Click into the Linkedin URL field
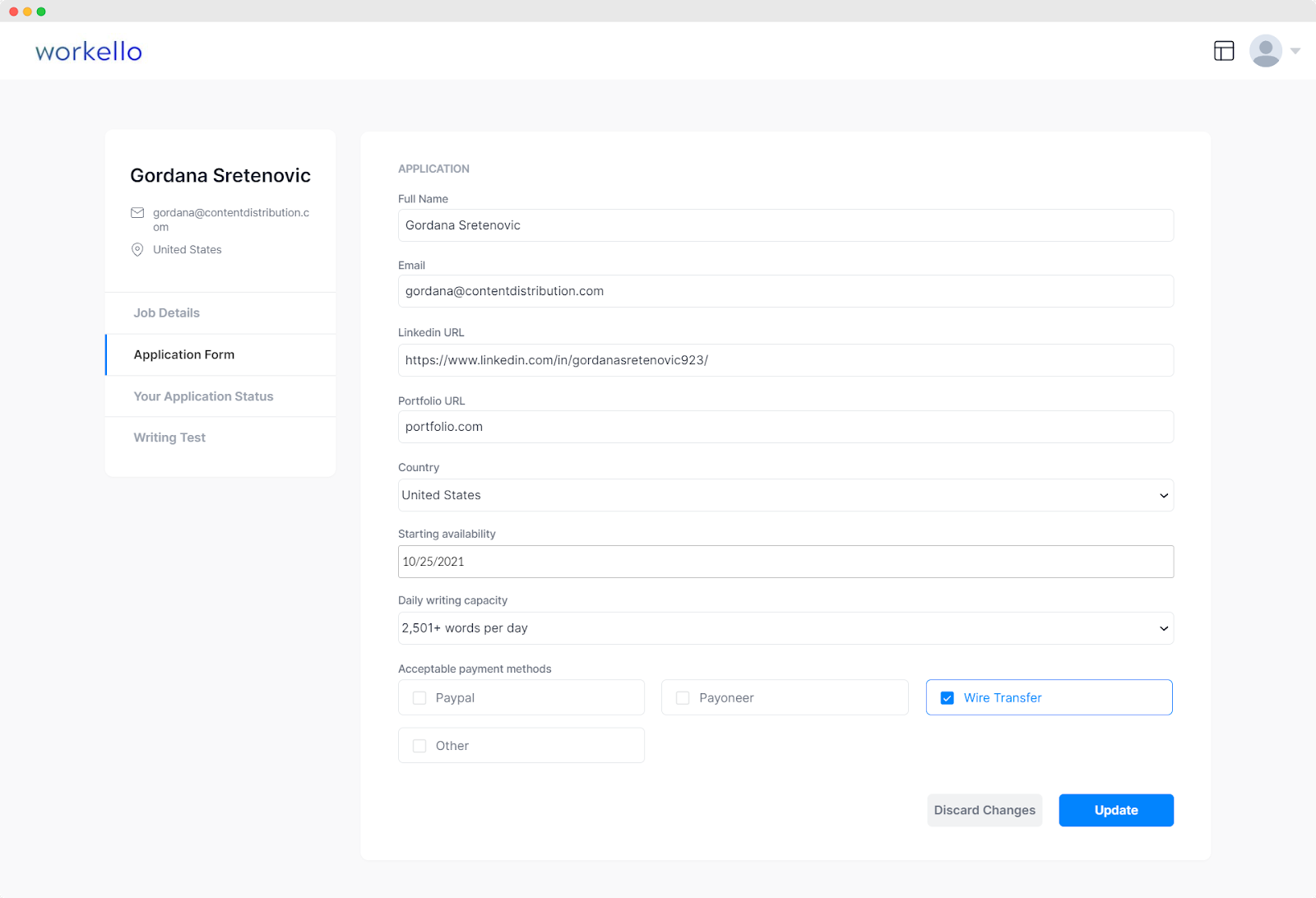 tap(785, 360)
